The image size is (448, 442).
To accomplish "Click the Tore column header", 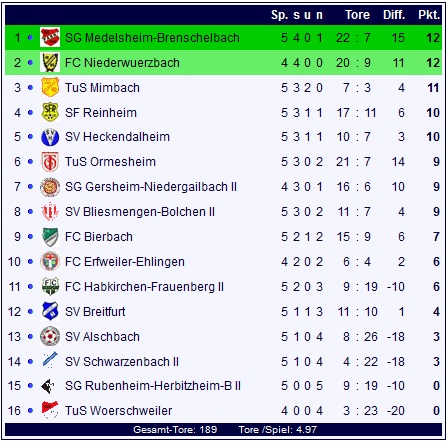I will (x=357, y=15).
